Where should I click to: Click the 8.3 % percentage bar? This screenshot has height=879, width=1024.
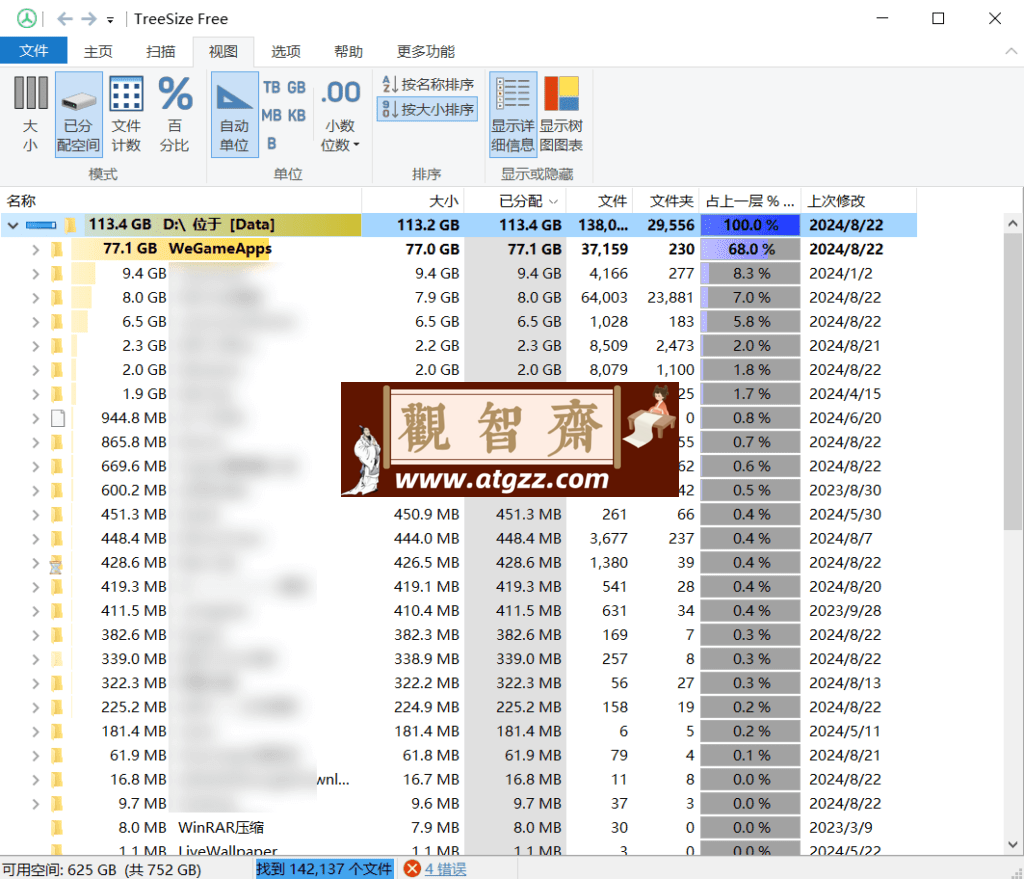tap(750, 274)
